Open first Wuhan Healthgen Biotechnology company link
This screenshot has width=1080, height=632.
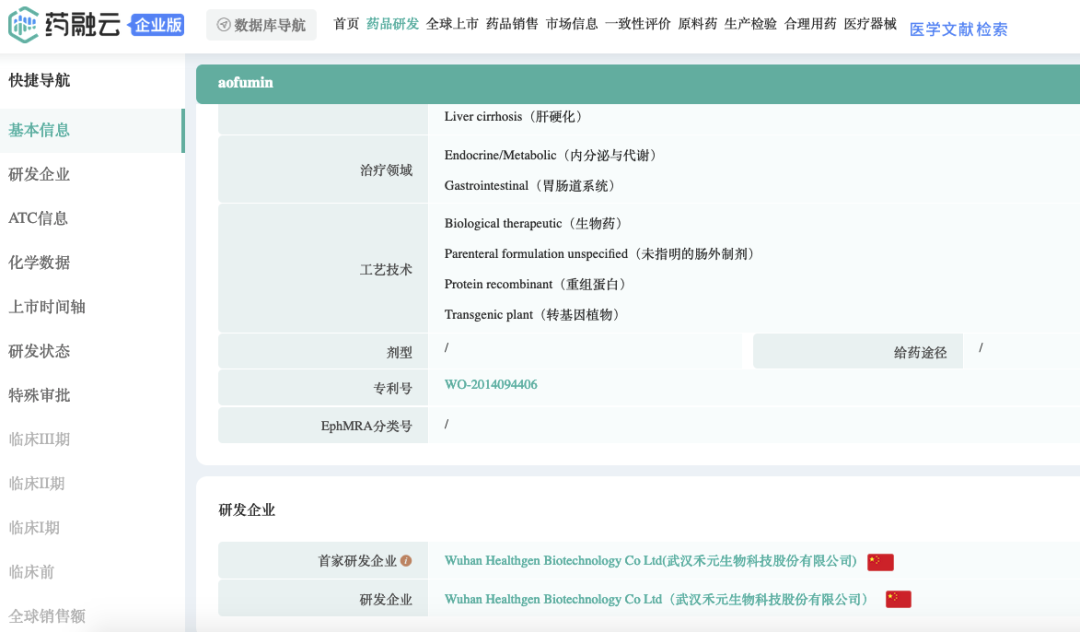[x=650, y=561]
